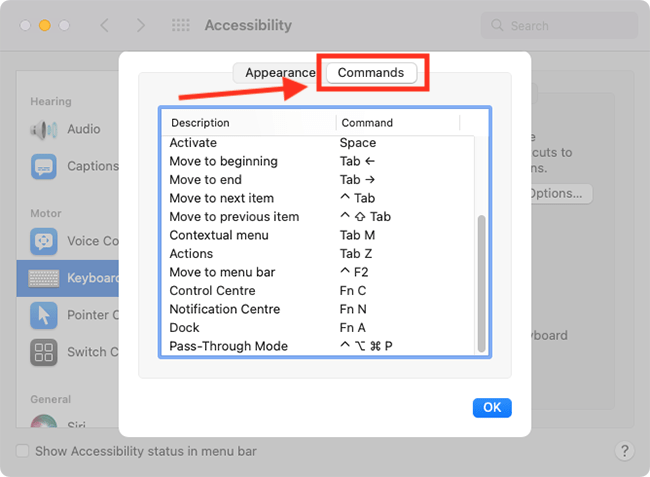Open Pointer Control cursor icon
The height and width of the screenshot is (477, 650).
click(x=44, y=315)
